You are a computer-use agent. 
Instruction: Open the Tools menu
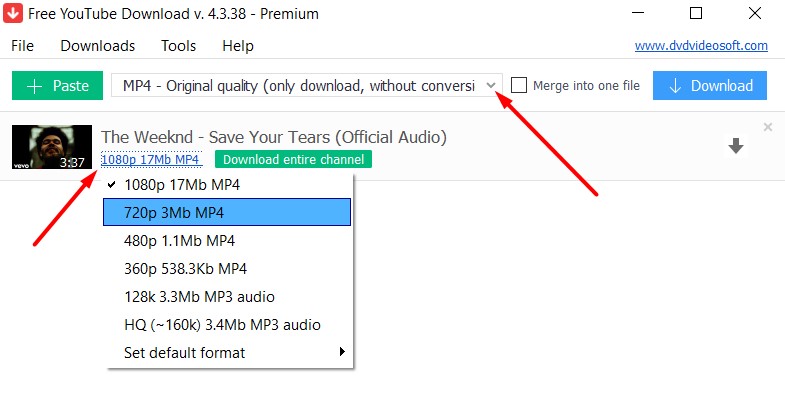click(x=178, y=46)
